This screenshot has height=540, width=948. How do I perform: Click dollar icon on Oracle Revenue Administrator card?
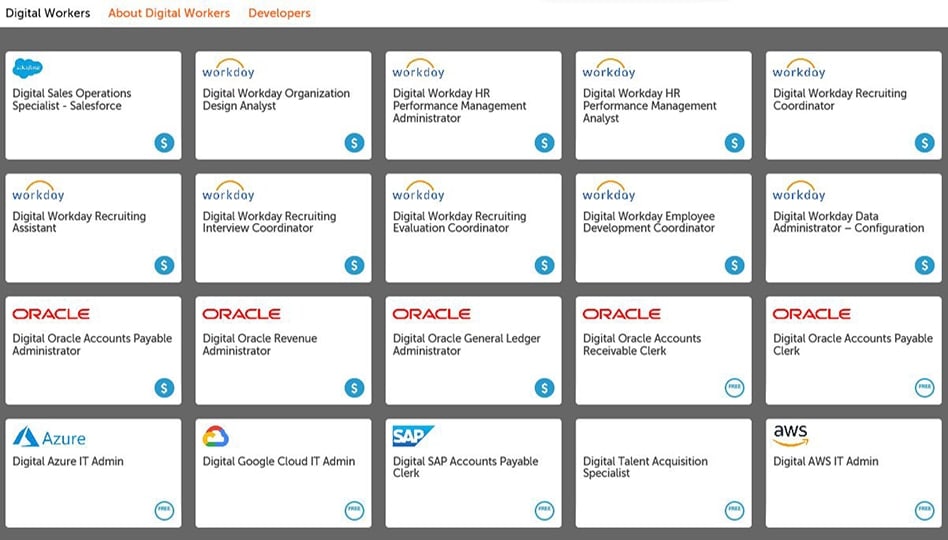[354, 388]
